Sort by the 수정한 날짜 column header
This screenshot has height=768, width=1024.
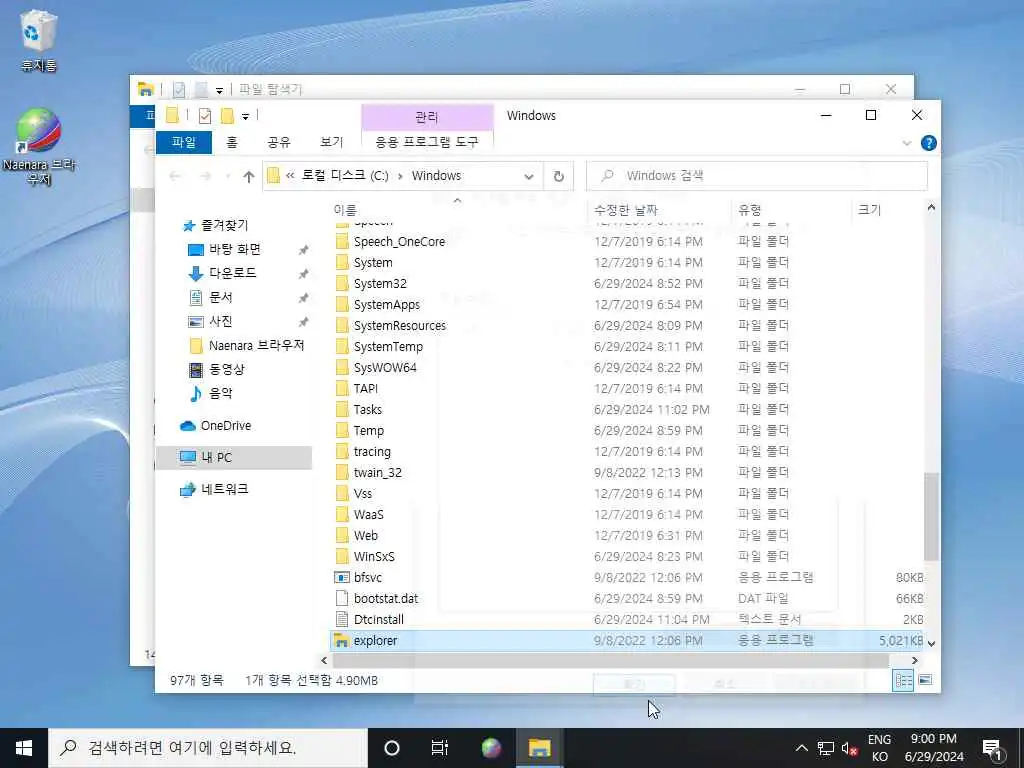coord(626,210)
